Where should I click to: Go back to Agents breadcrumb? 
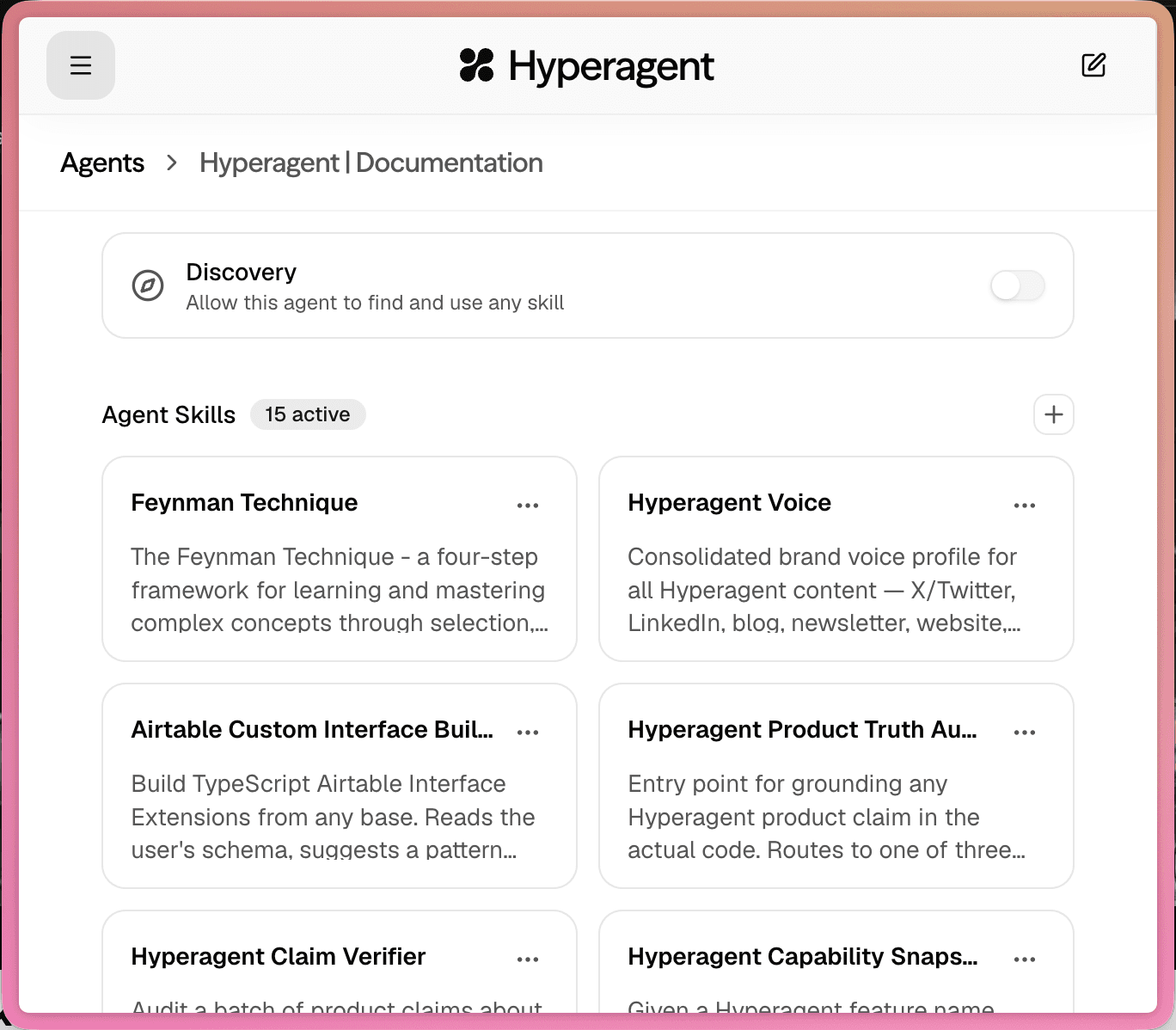(102, 162)
